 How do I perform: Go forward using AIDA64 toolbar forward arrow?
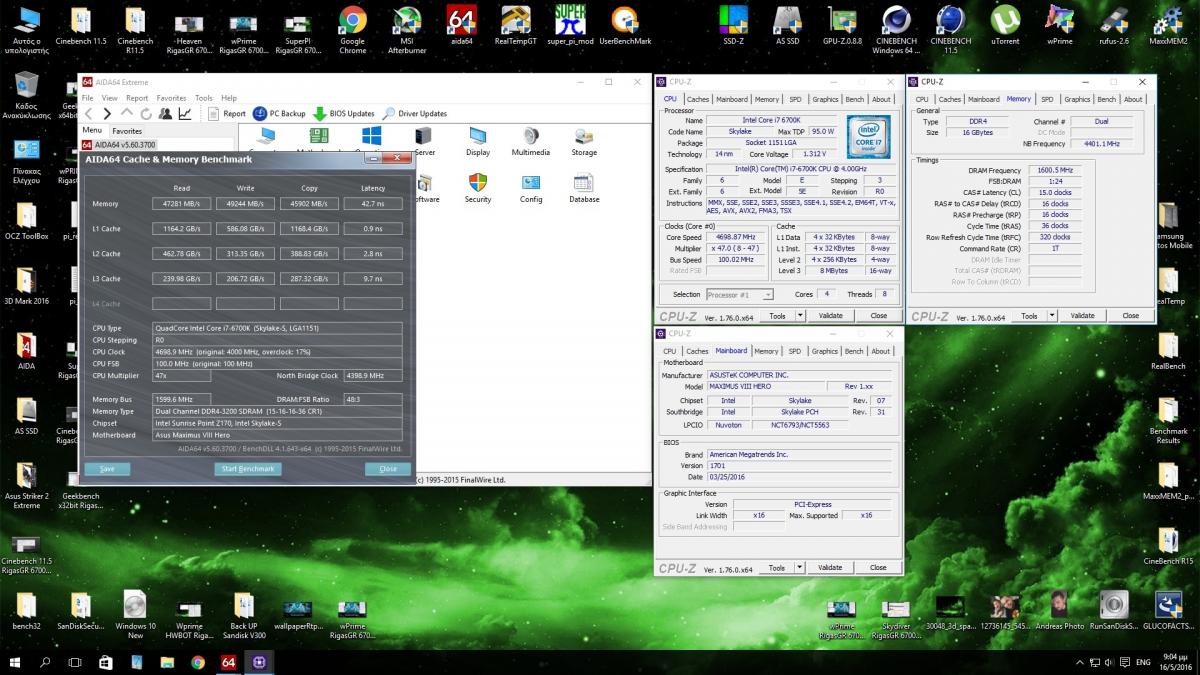tap(107, 114)
